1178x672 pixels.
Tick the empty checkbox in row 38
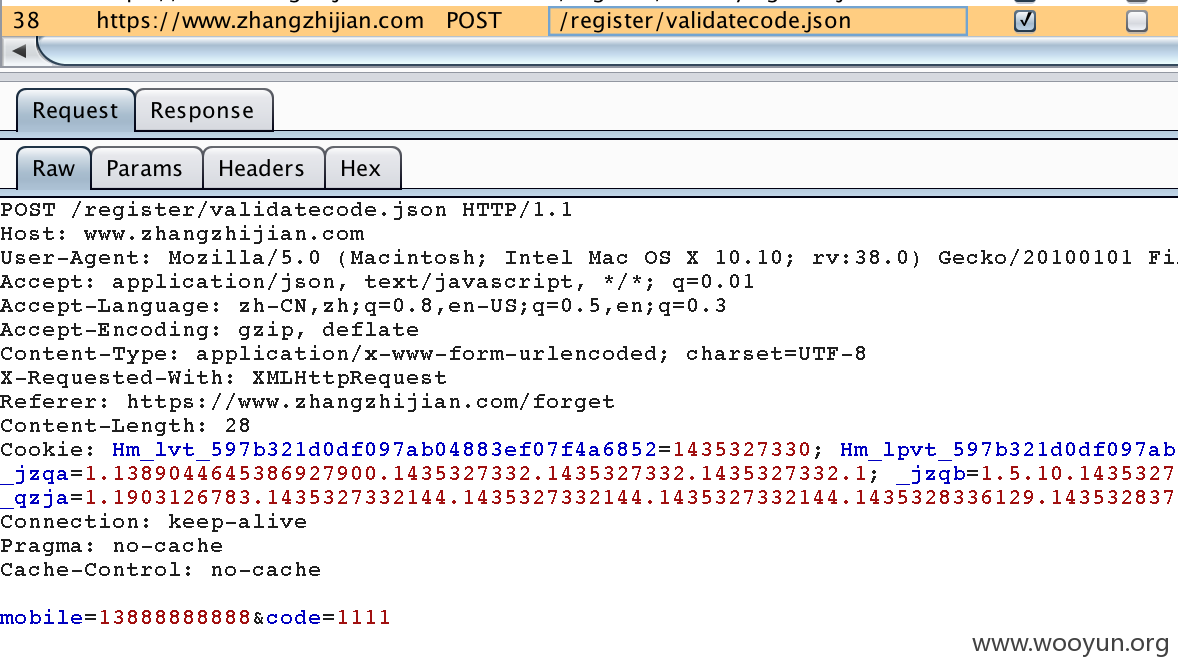(x=1137, y=21)
